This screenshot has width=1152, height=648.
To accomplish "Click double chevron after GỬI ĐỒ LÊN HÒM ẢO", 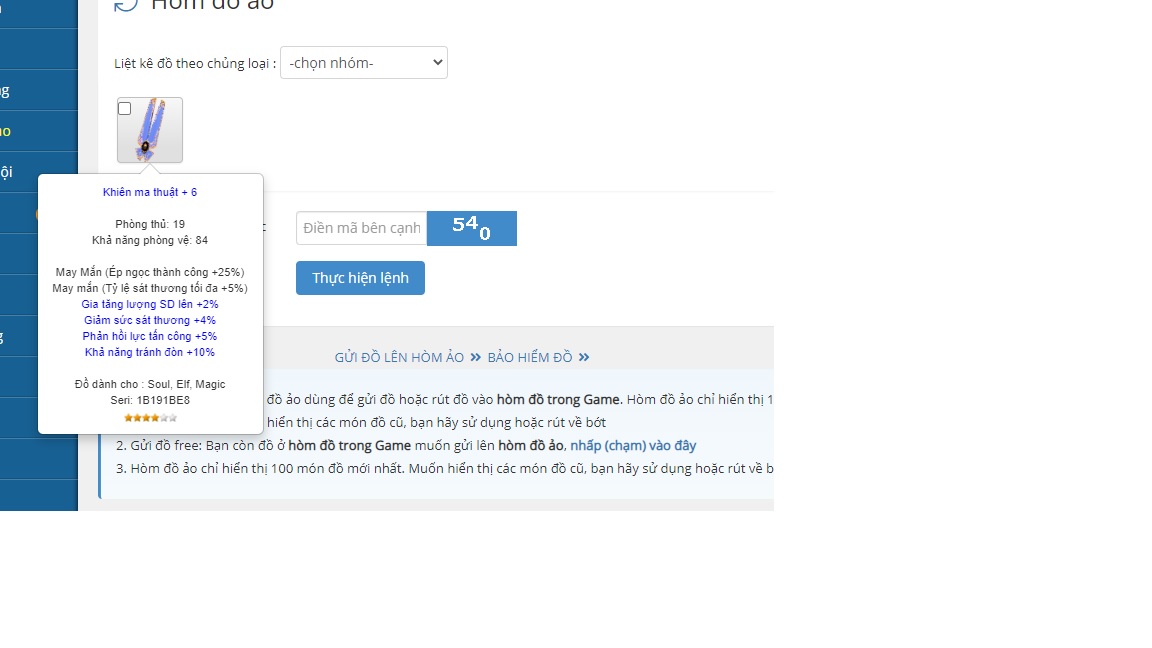I will coord(475,357).
